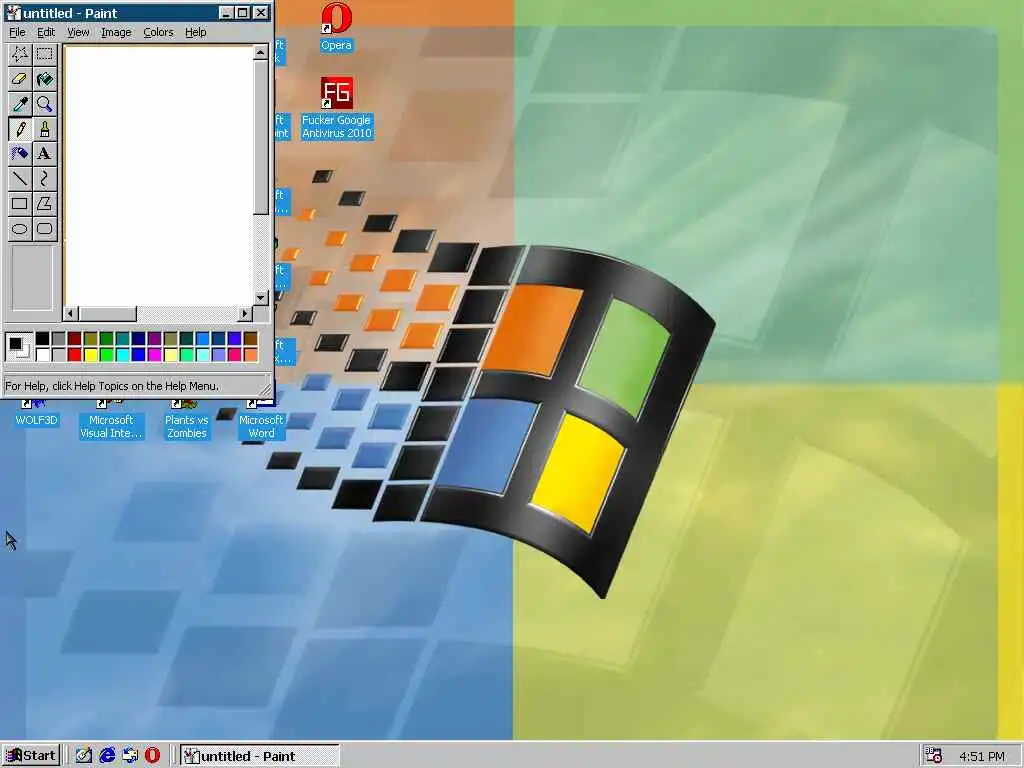Pick the bright green color swatch

[106, 355]
